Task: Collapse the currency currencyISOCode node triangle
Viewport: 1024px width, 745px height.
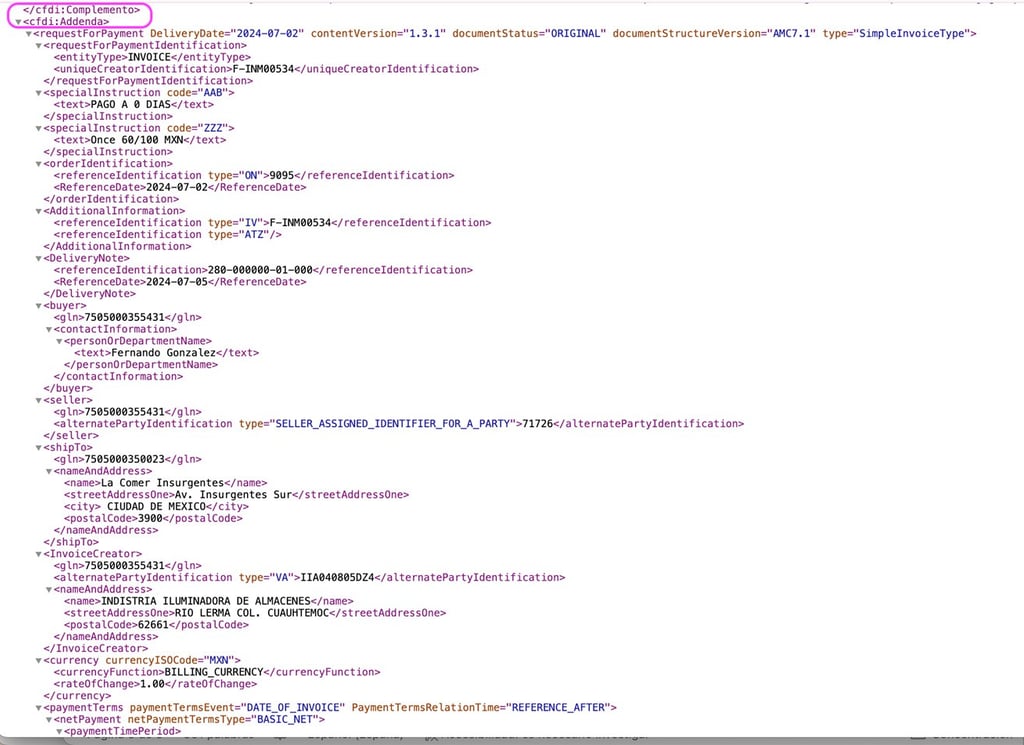Action: 39,661
